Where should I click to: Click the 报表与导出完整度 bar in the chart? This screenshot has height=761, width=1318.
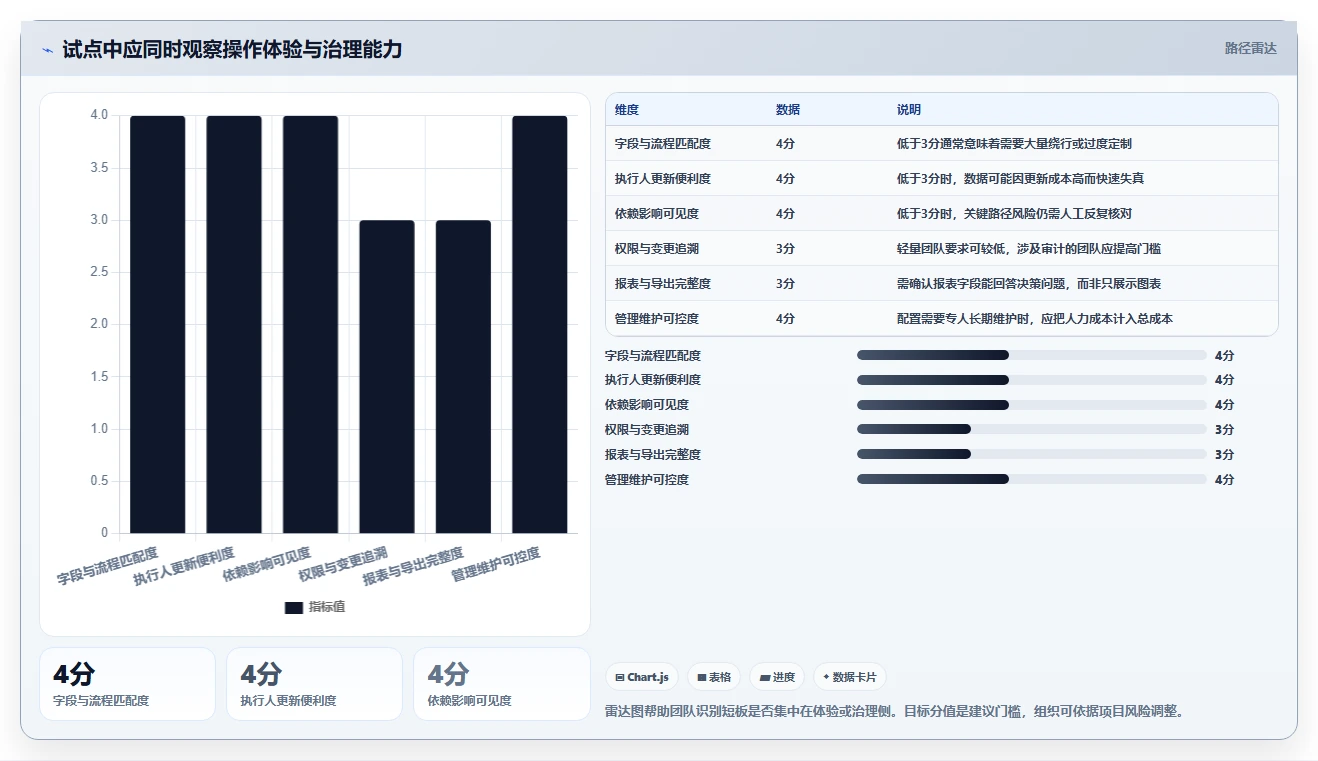tap(463, 377)
